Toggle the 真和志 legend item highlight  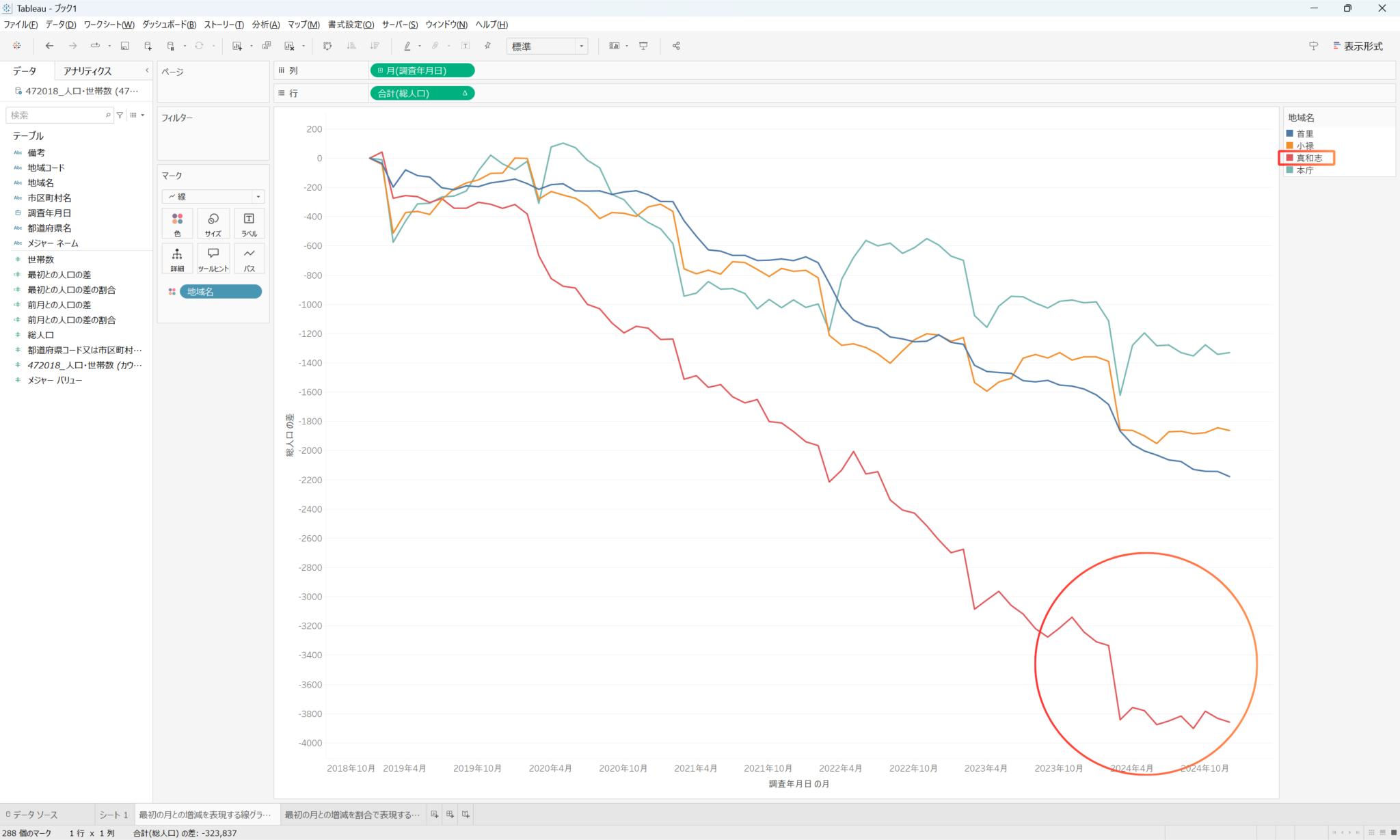click(1308, 158)
